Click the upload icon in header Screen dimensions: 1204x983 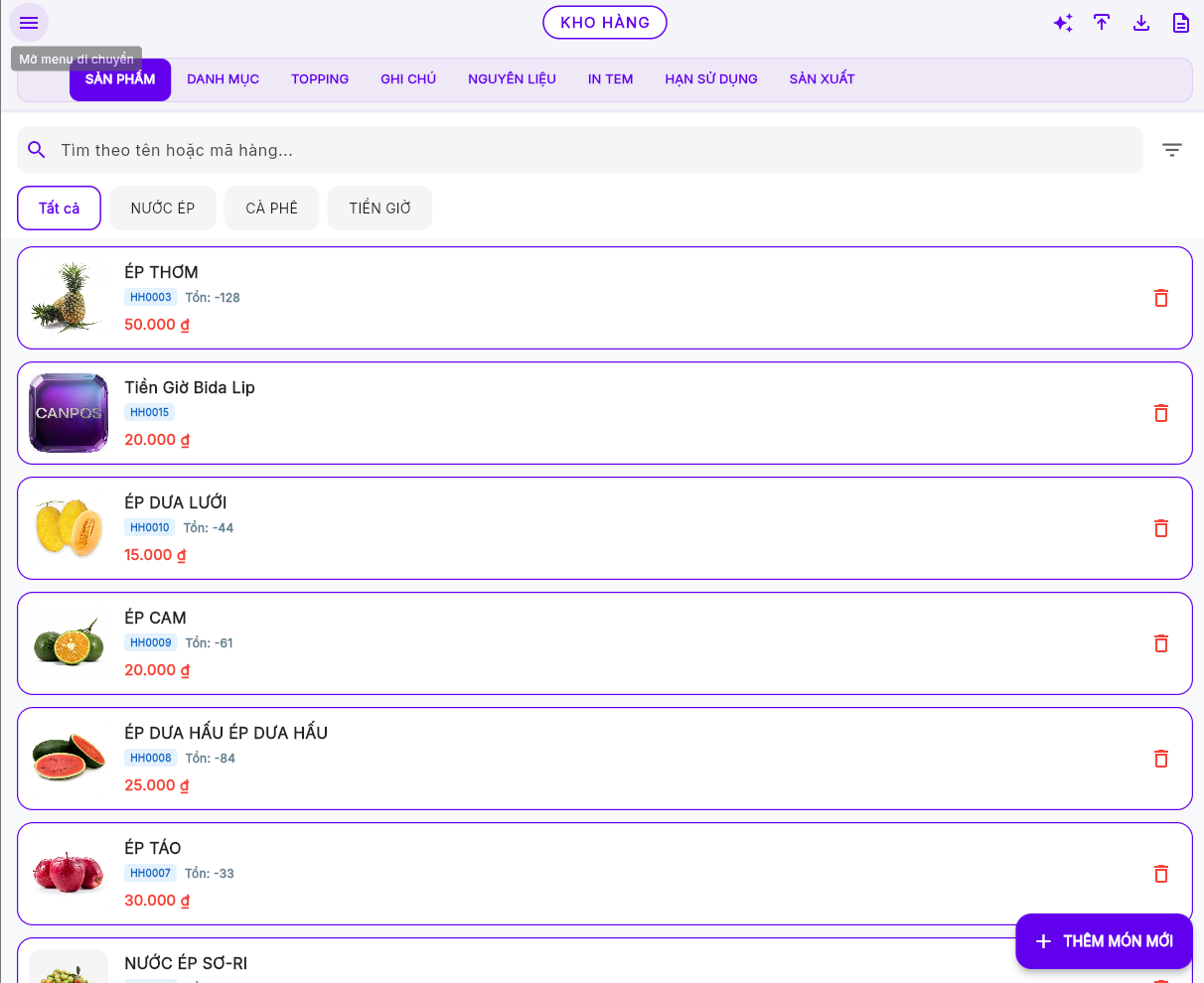coord(1102,23)
